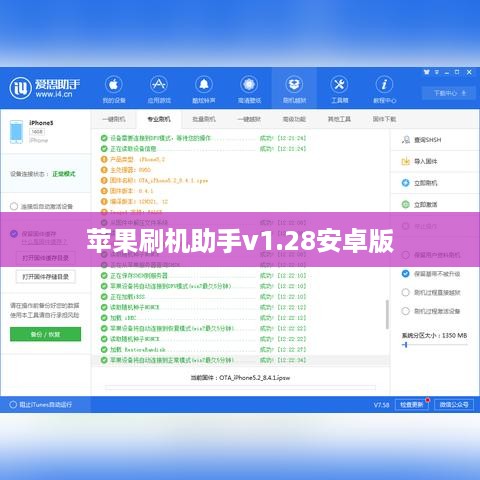Click the www.i4.cn website text
Image resolution: width=480 pixels, height=480 pixels.
[54, 94]
